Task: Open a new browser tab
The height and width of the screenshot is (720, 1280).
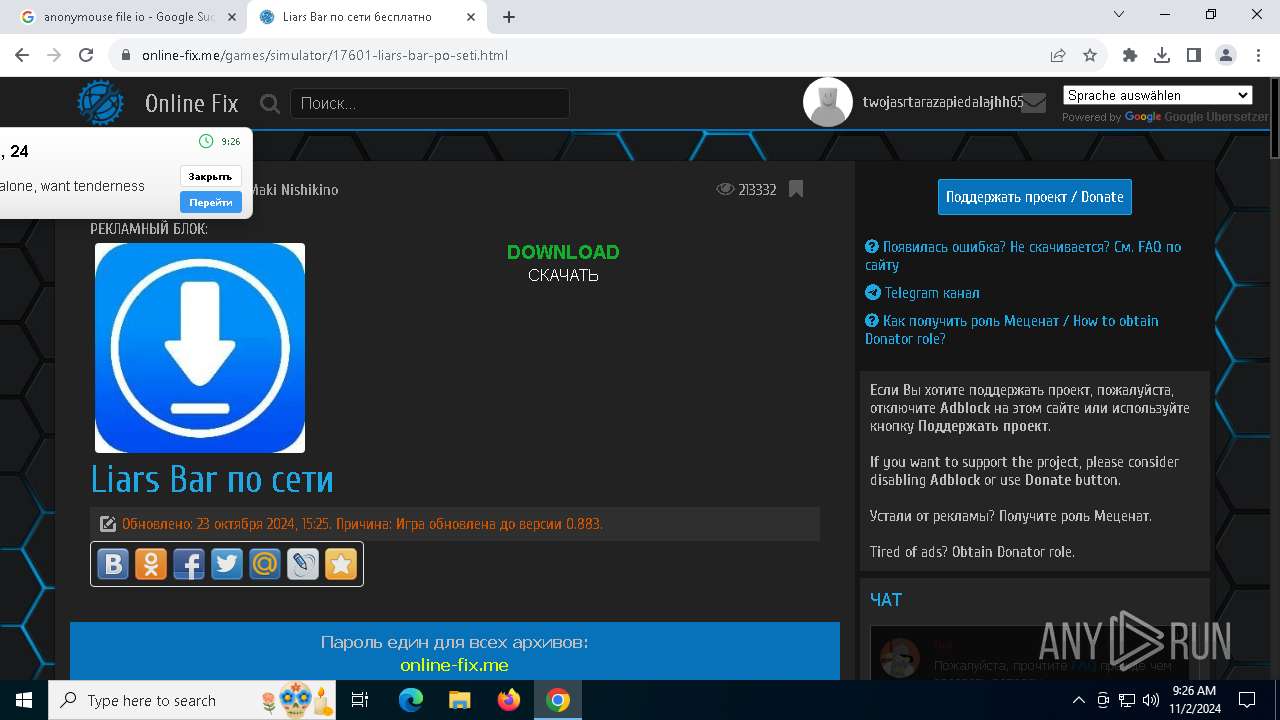Action: (509, 17)
